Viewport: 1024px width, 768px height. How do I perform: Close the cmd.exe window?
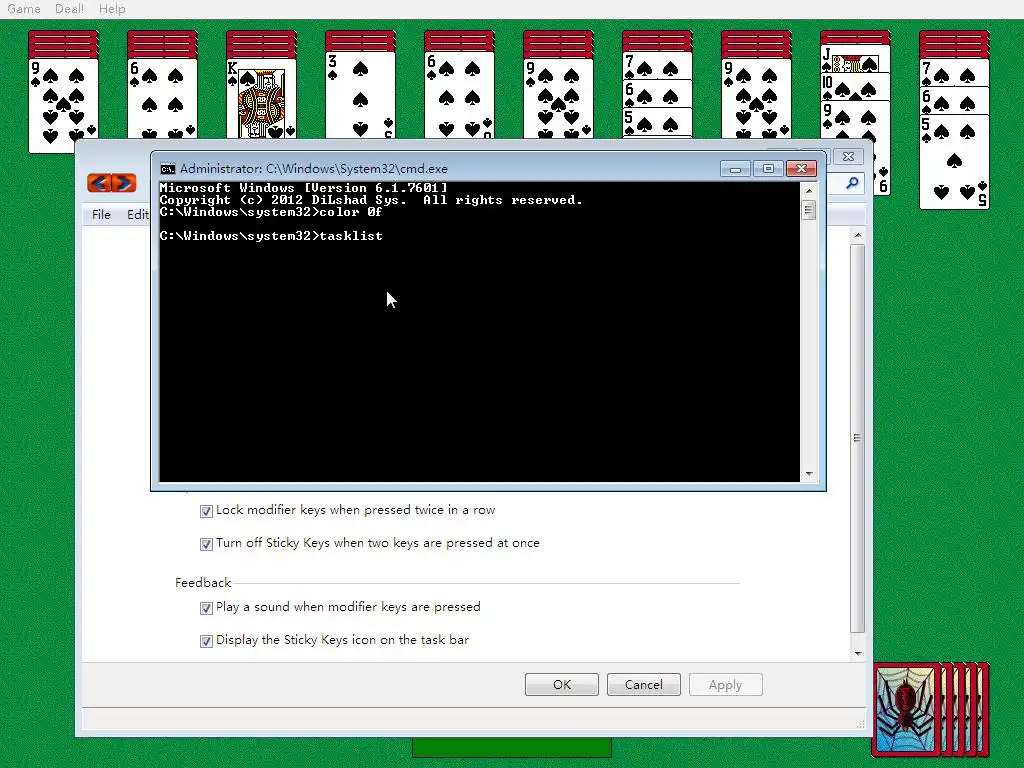[x=801, y=169]
